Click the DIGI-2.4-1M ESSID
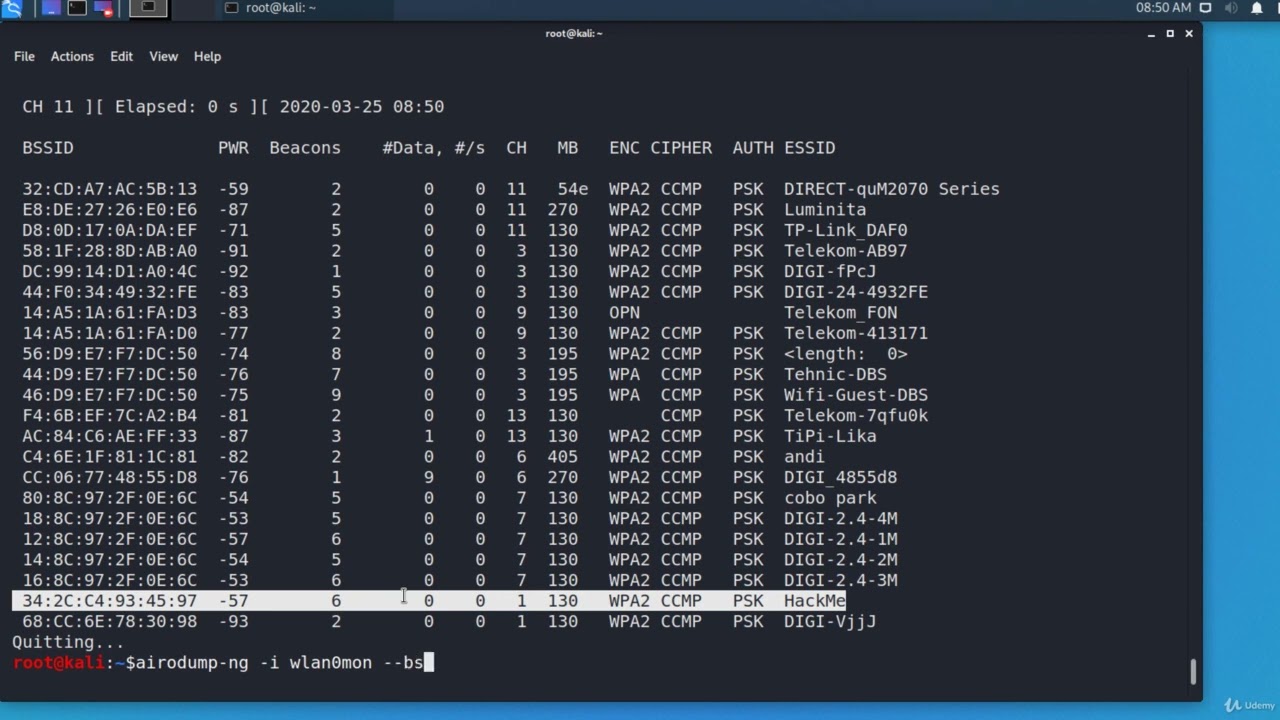Screen dimensions: 1280x720 840,539
